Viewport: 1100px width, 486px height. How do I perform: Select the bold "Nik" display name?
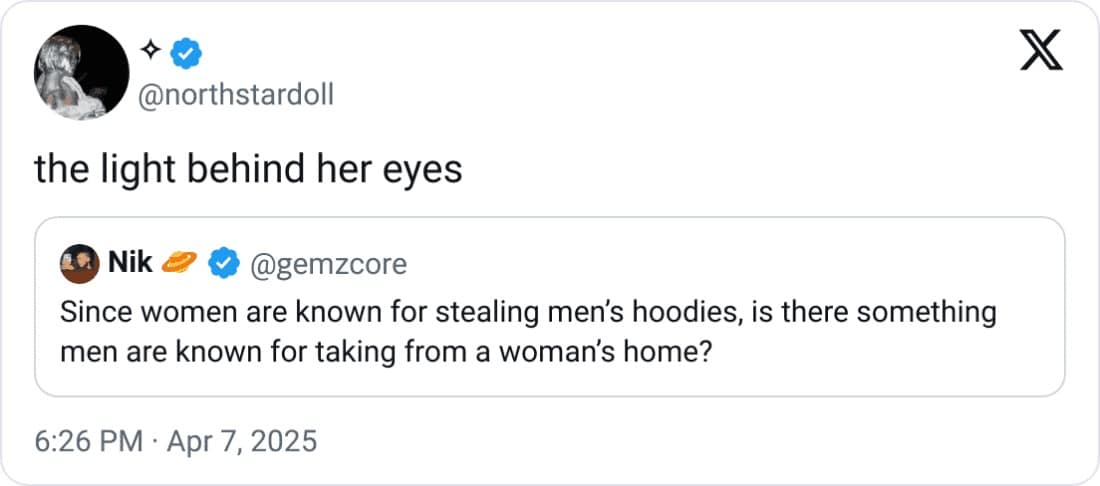130,263
